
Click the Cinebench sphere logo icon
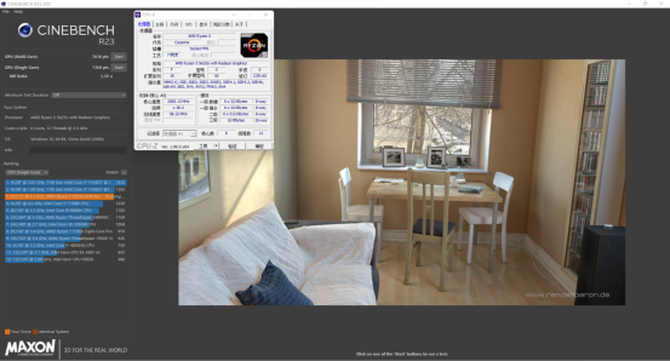coord(25,30)
